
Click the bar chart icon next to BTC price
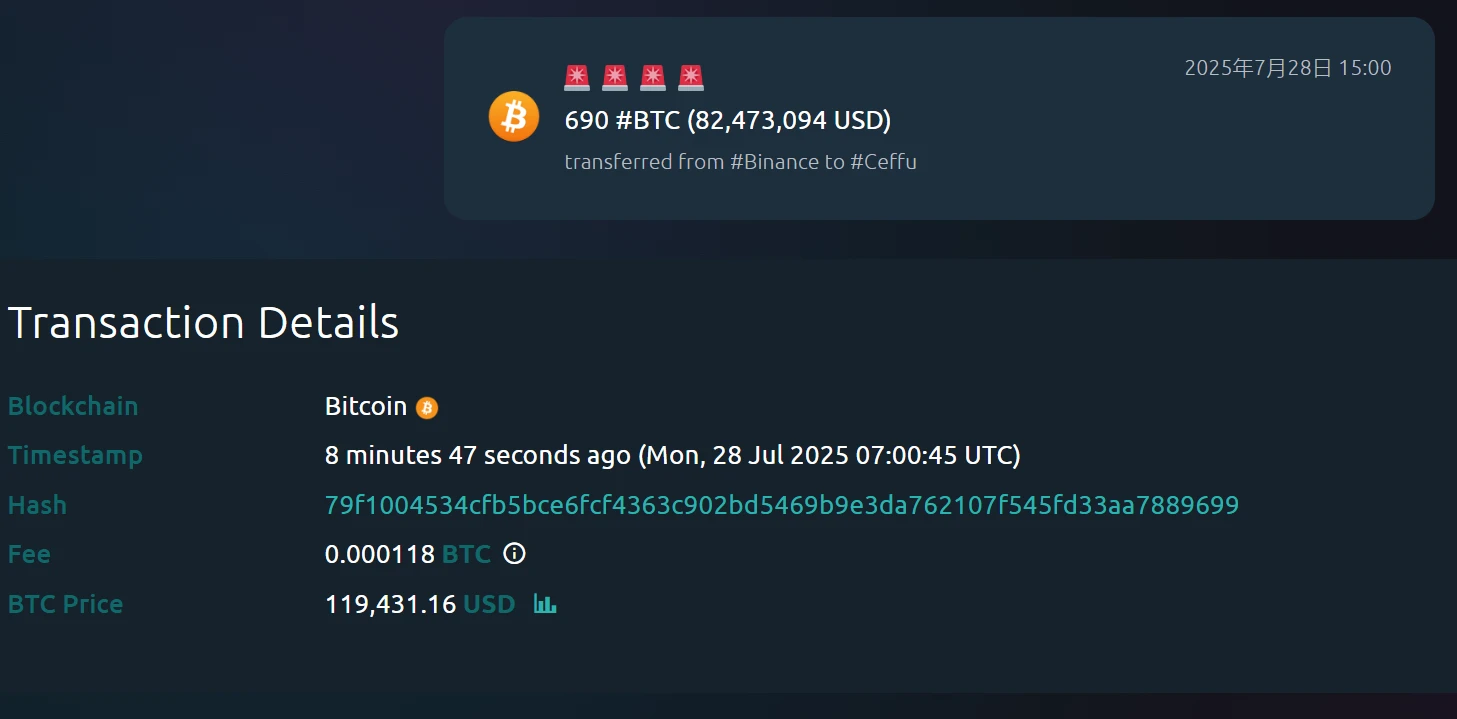coord(544,603)
